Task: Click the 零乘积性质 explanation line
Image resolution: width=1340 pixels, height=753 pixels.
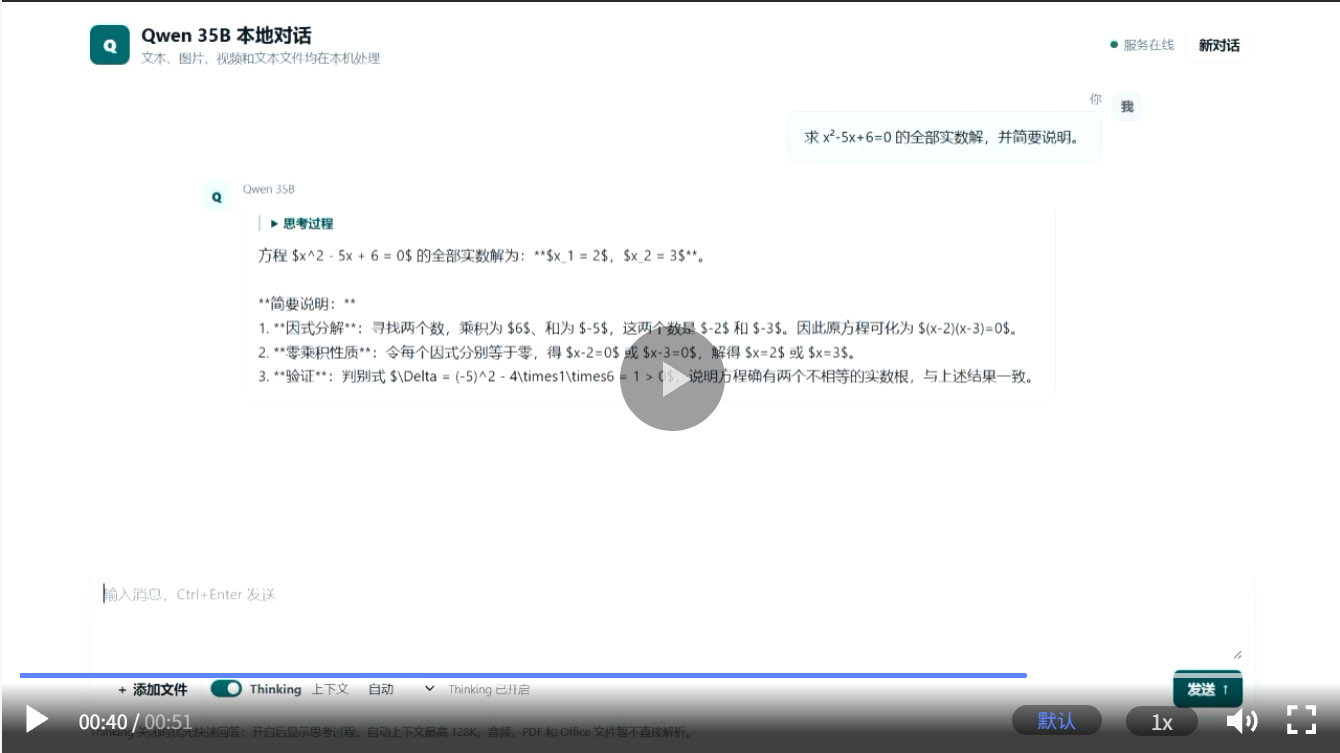Action: (x=556, y=352)
